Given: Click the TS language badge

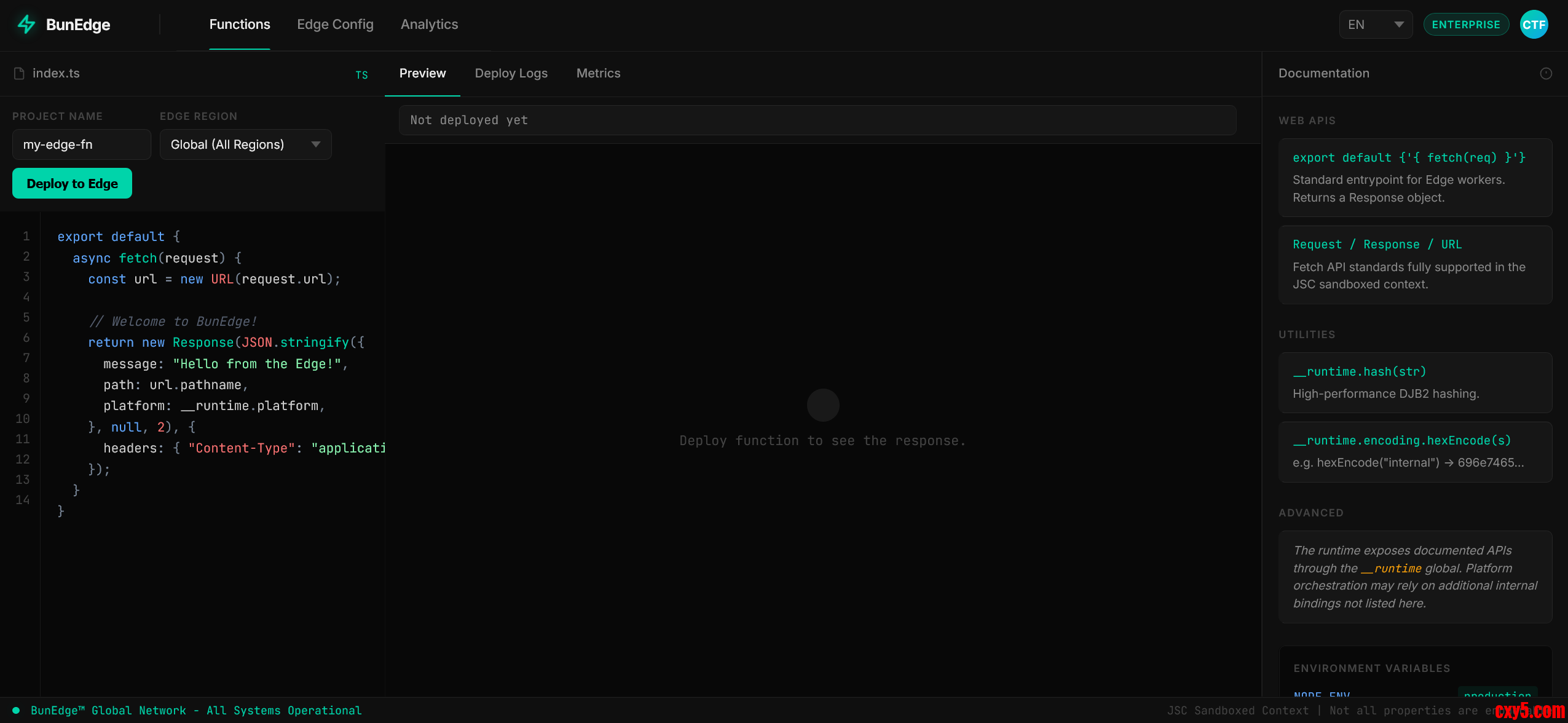Looking at the screenshot, I should pos(361,75).
